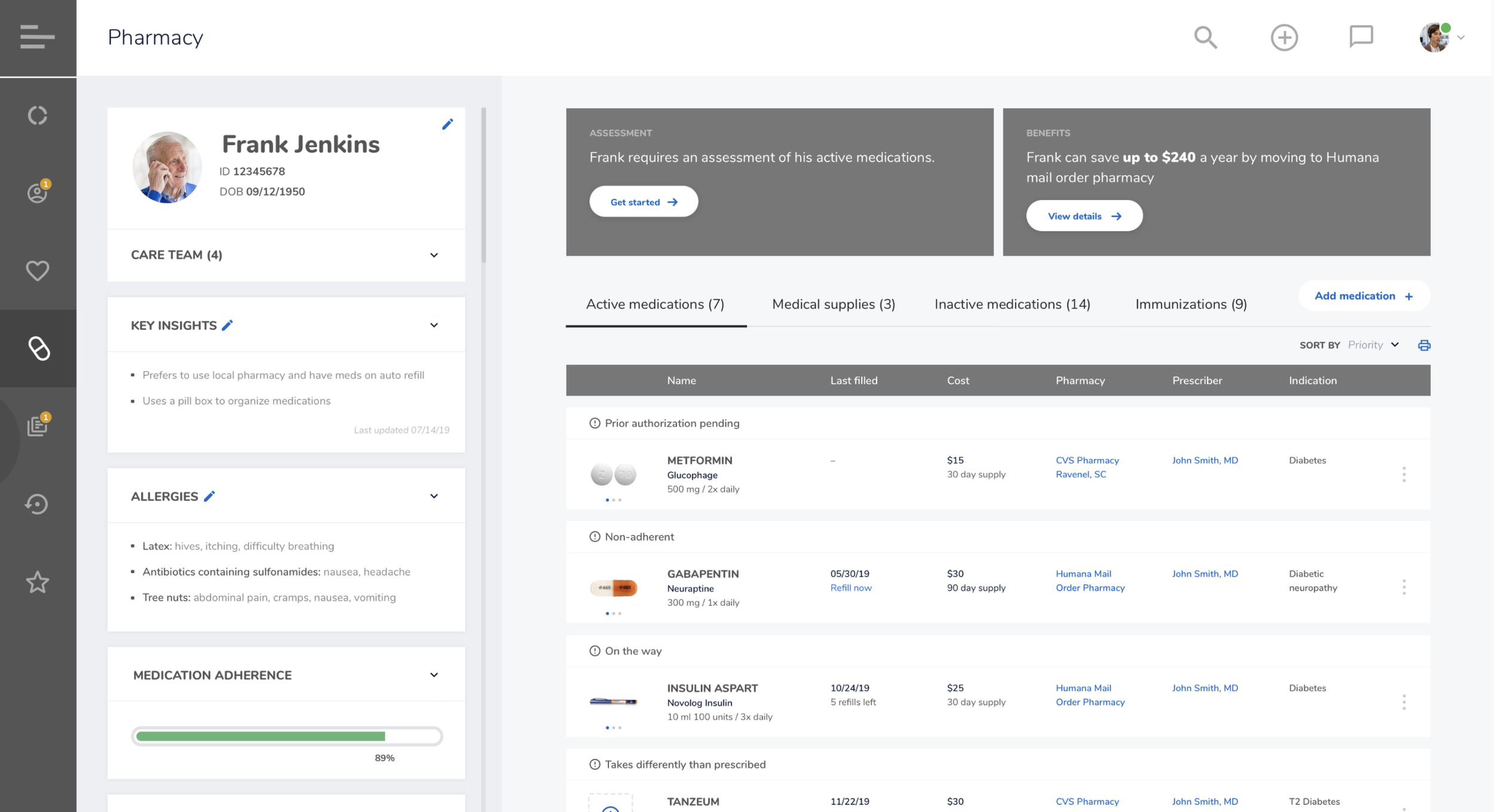Image resolution: width=1494 pixels, height=812 pixels.
Task: Click Refill now link for Gabapentin
Action: 850,588
